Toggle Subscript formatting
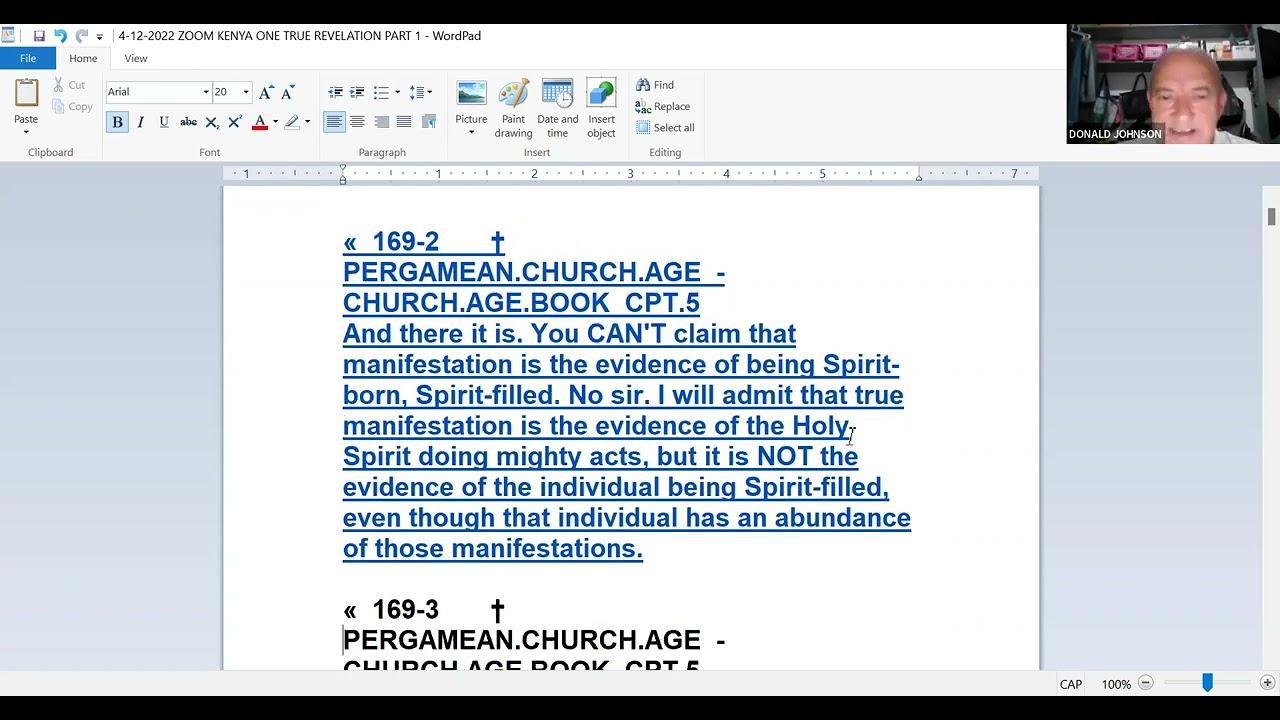 [x=211, y=122]
